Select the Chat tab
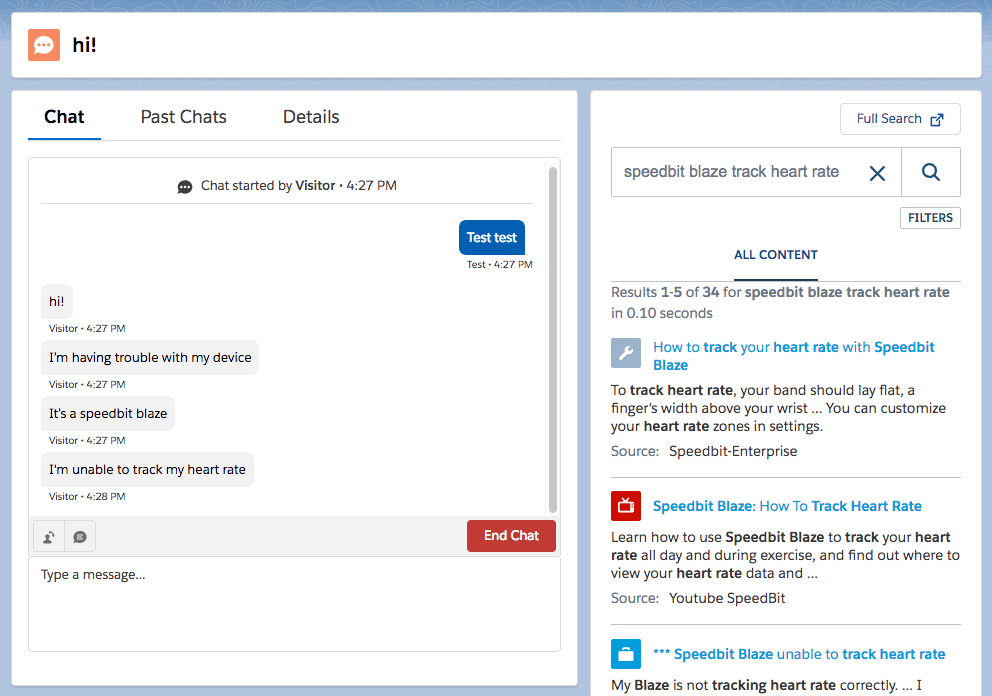This screenshot has width=992, height=696. [x=64, y=117]
